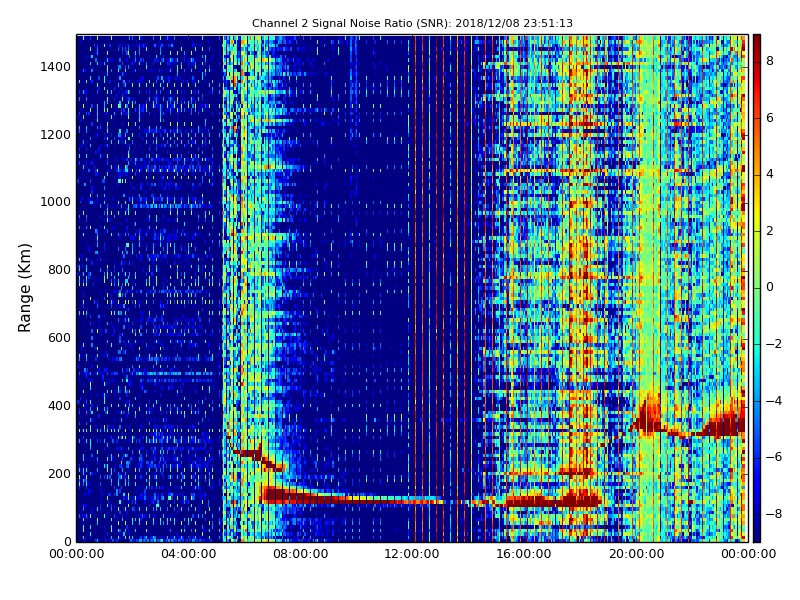The width and height of the screenshot is (800, 600).
Task: Click the 04:00:00 time axis label
Action: (x=188, y=554)
